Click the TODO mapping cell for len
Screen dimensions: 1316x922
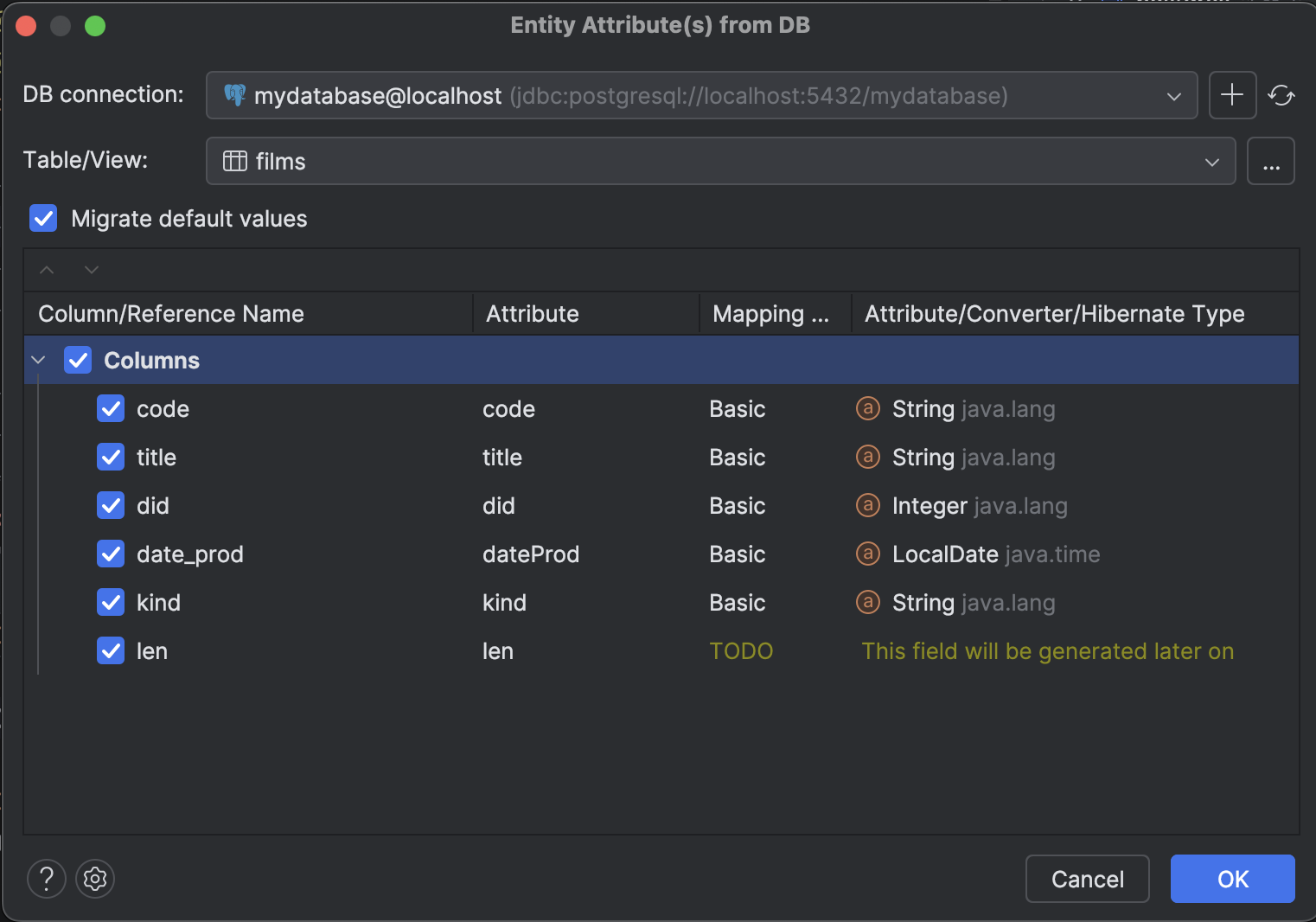(740, 650)
